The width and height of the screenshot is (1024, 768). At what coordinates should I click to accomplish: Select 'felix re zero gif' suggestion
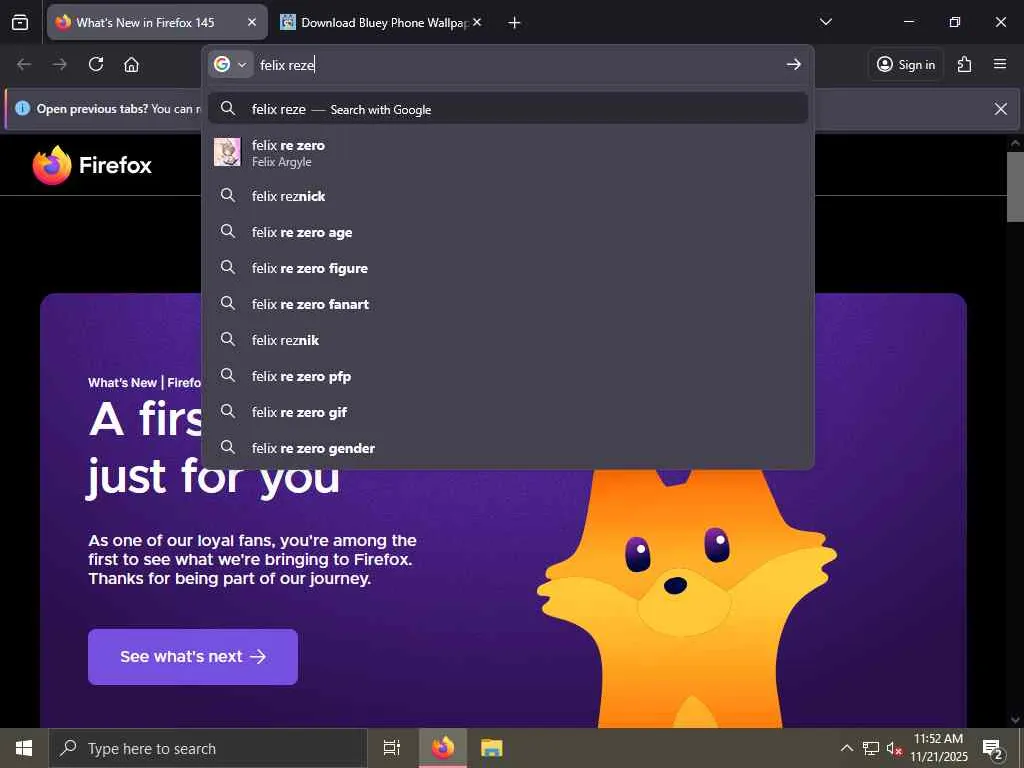508,412
